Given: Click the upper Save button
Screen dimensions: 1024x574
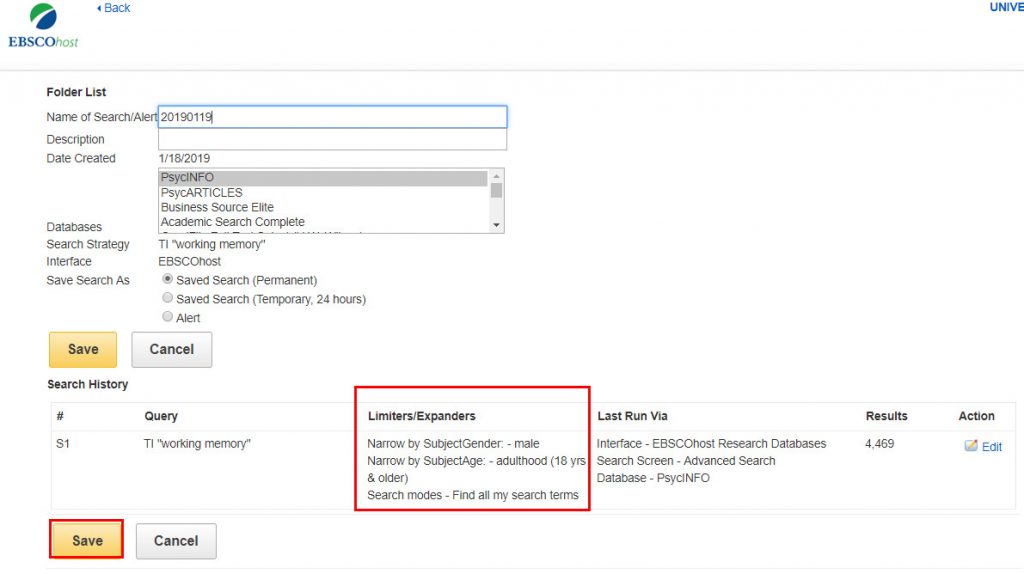Looking at the screenshot, I should (x=83, y=349).
